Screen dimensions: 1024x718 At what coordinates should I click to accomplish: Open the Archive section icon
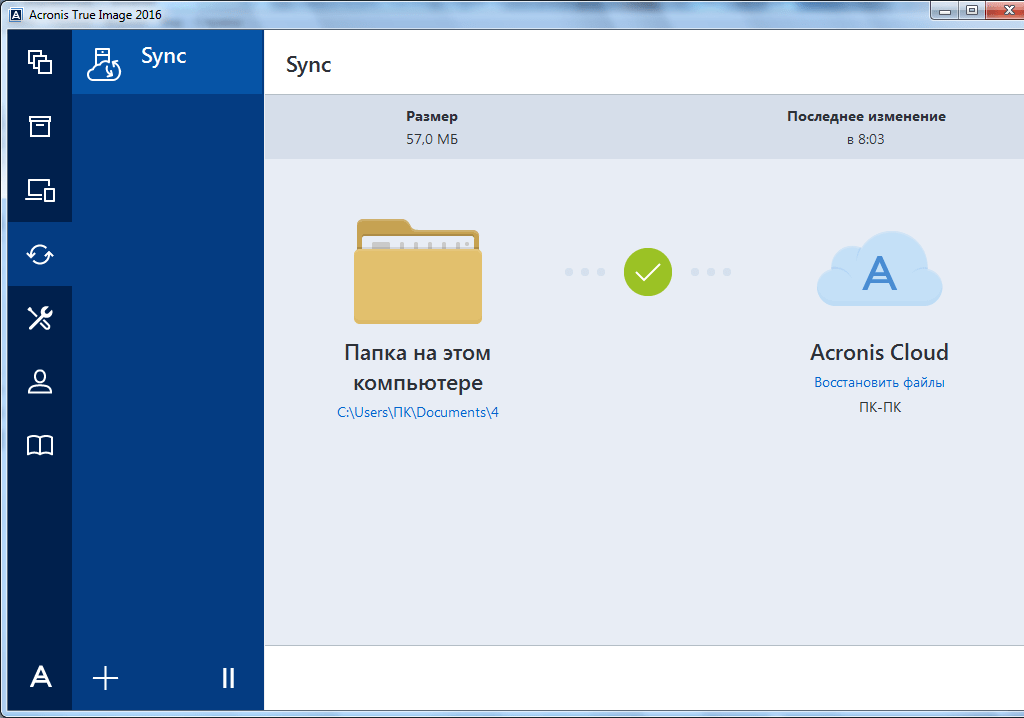point(40,126)
